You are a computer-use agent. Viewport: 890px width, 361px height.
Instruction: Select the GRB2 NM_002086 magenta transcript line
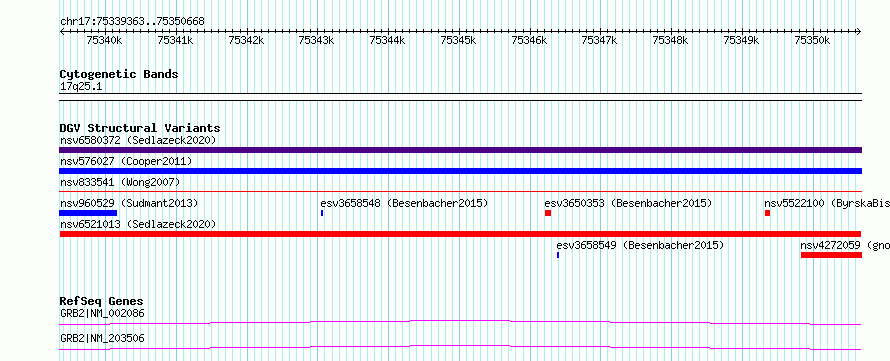(x=460, y=322)
